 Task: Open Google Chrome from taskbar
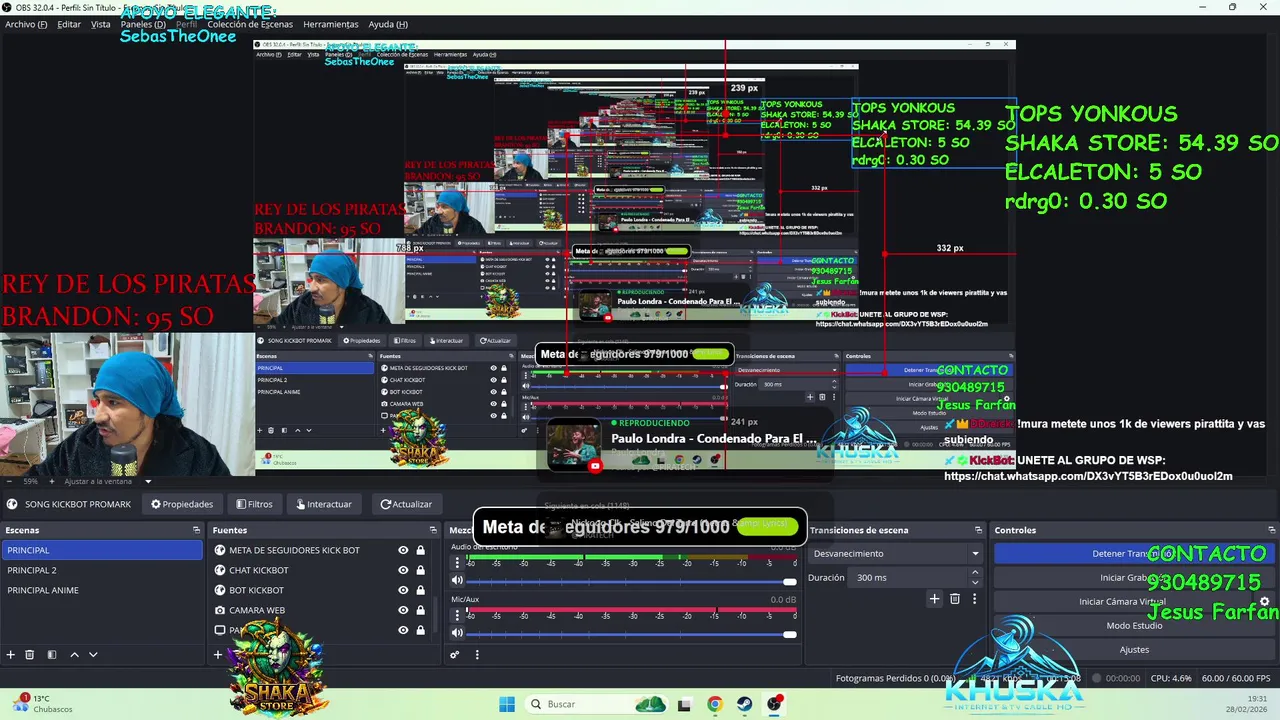tap(714, 704)
